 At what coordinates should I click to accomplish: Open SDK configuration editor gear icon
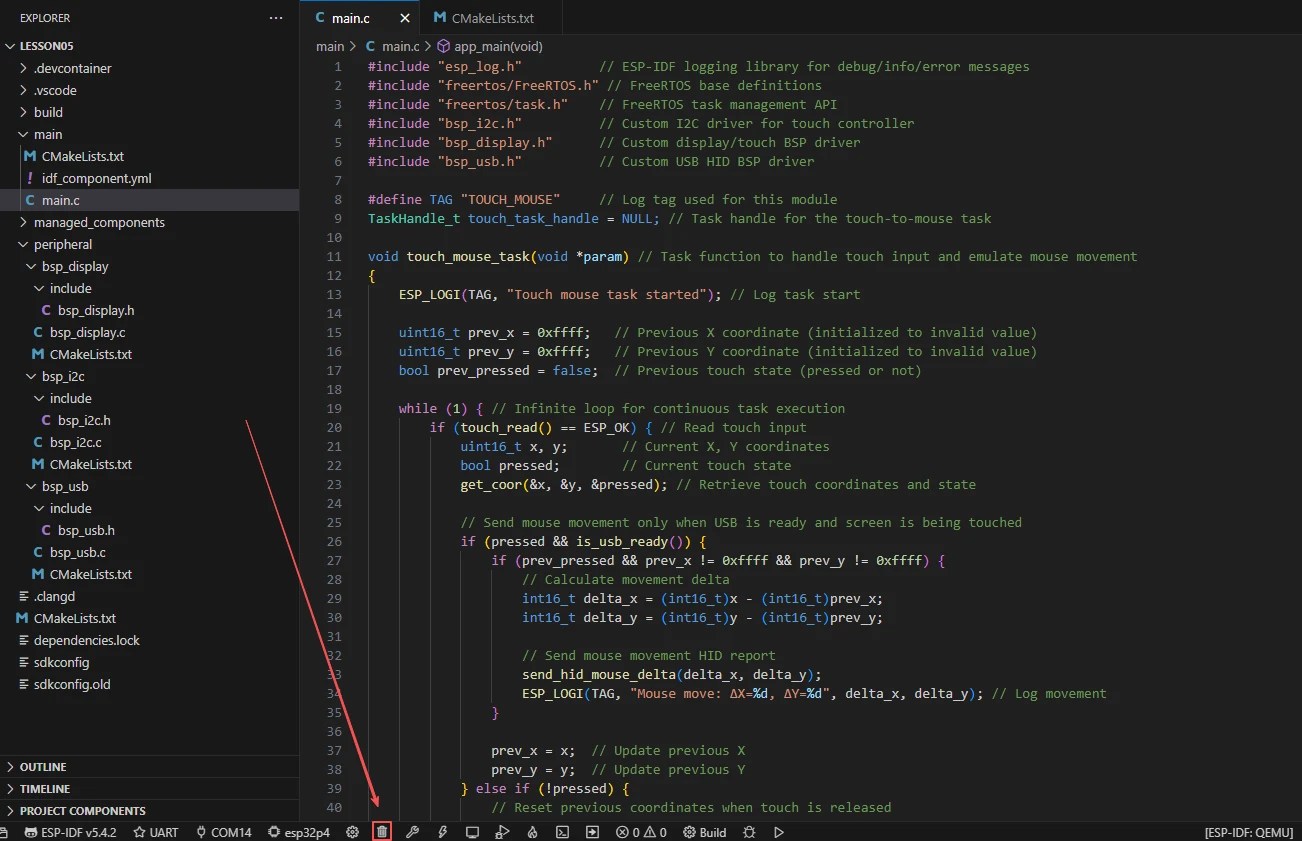352,832
